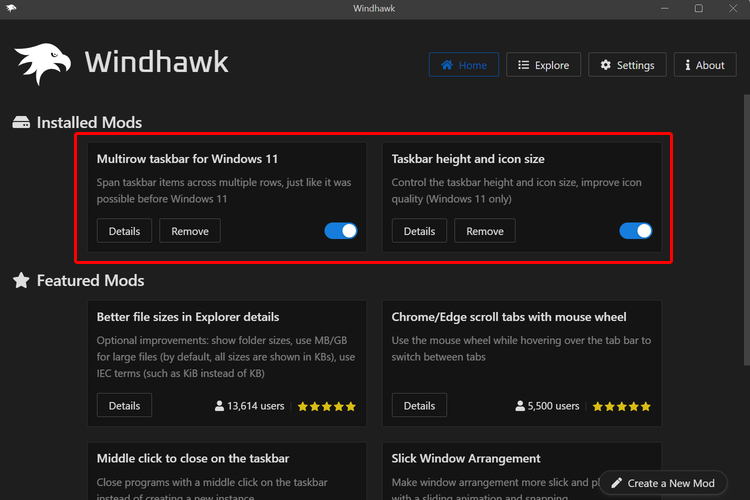The height and width of the screenshot is (500, 750).
Task: Click the info icon in About tab
Action: [x=687, y=65]
